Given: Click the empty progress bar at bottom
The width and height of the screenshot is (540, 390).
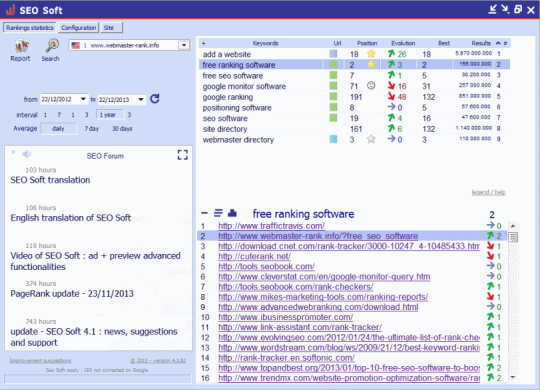Looking at the screenshot, I should pos(97,379).
